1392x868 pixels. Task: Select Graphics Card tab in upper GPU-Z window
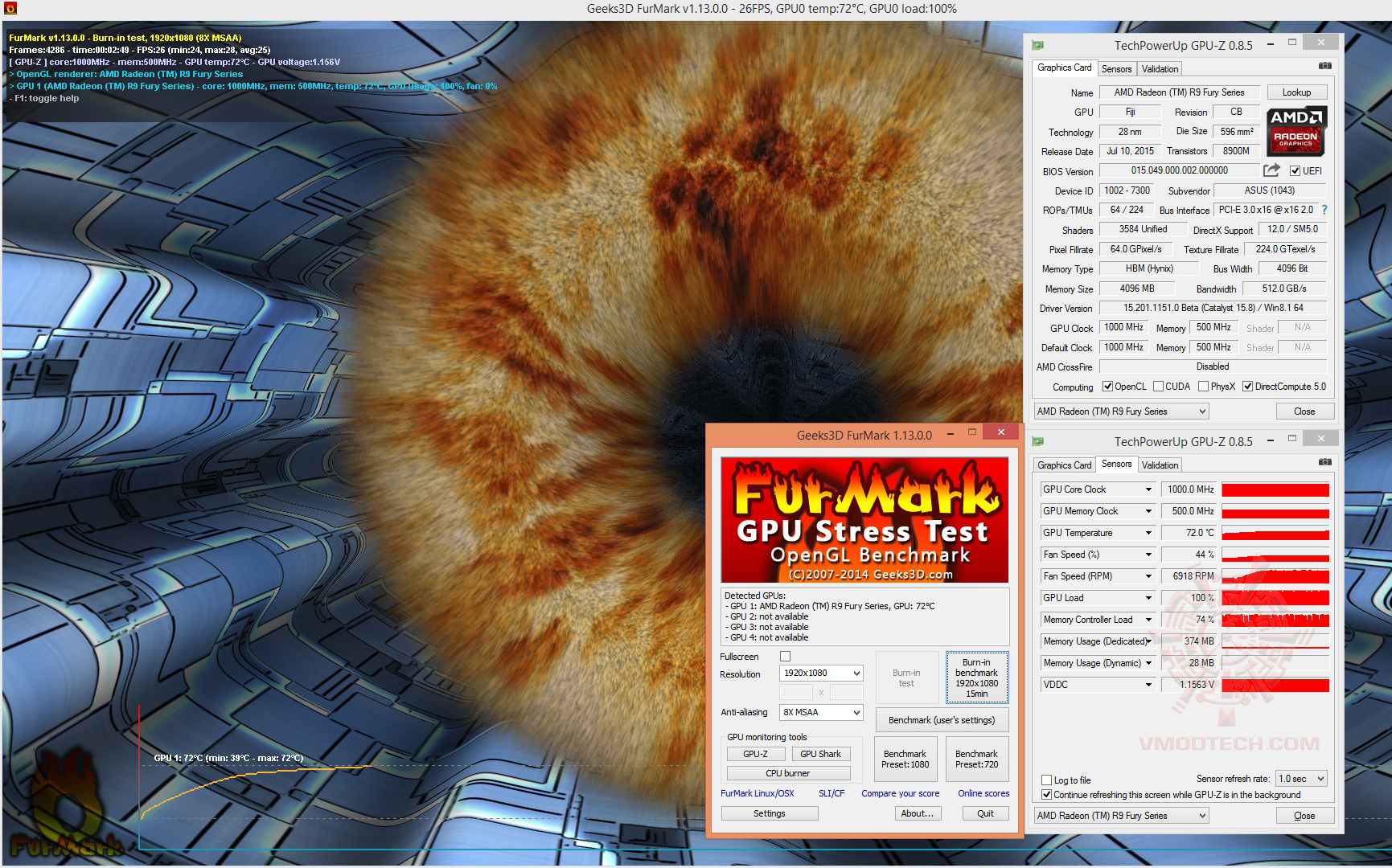tap(1065, 68)
